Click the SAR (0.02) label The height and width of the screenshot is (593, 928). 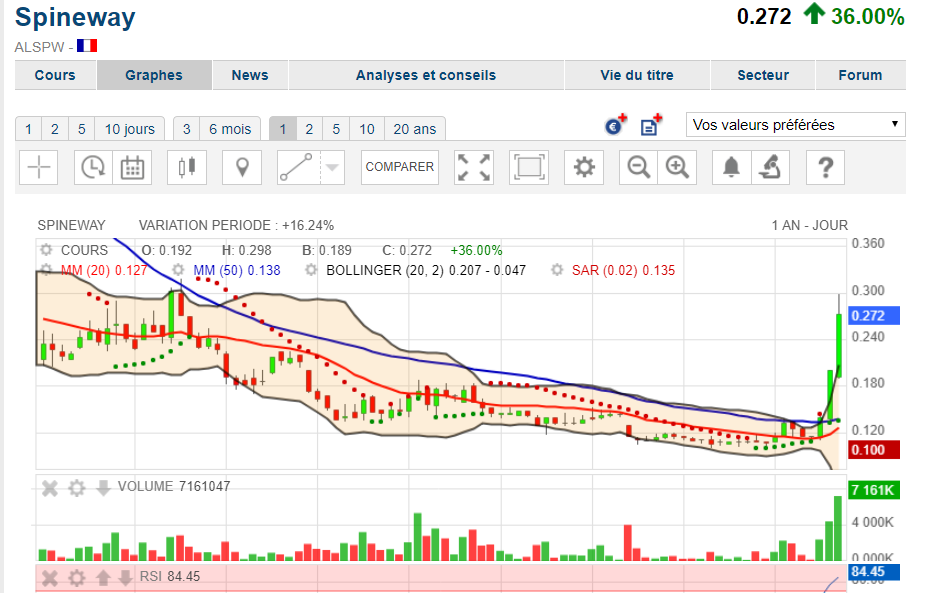tap(623, 270)
